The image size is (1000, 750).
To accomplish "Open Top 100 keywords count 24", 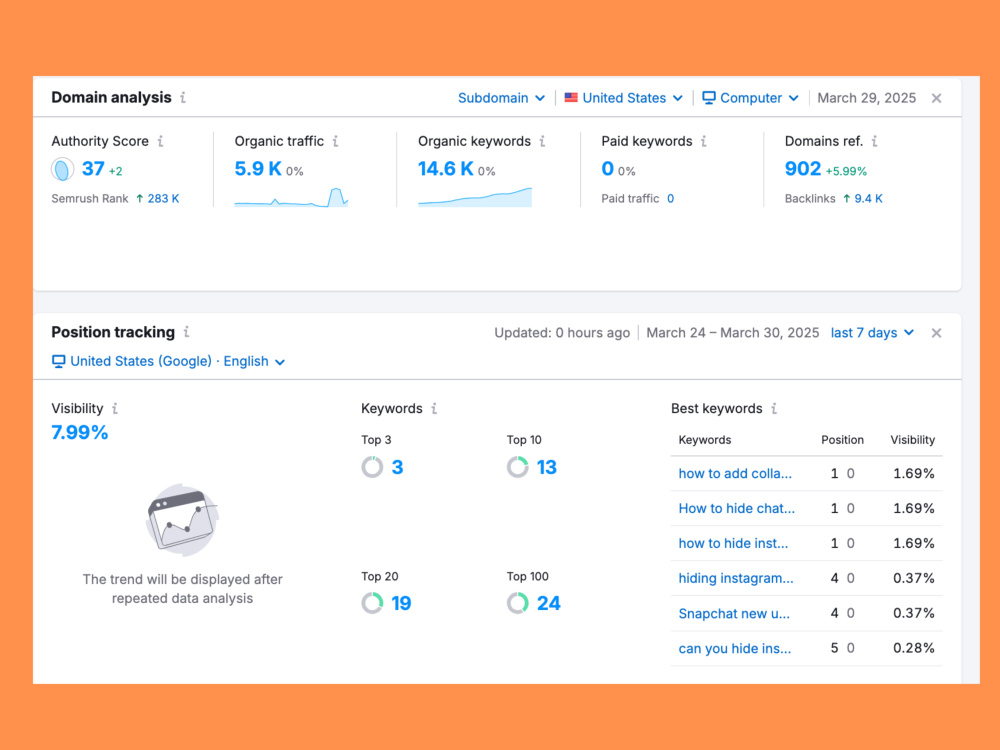I will click(x=548, y=603).
